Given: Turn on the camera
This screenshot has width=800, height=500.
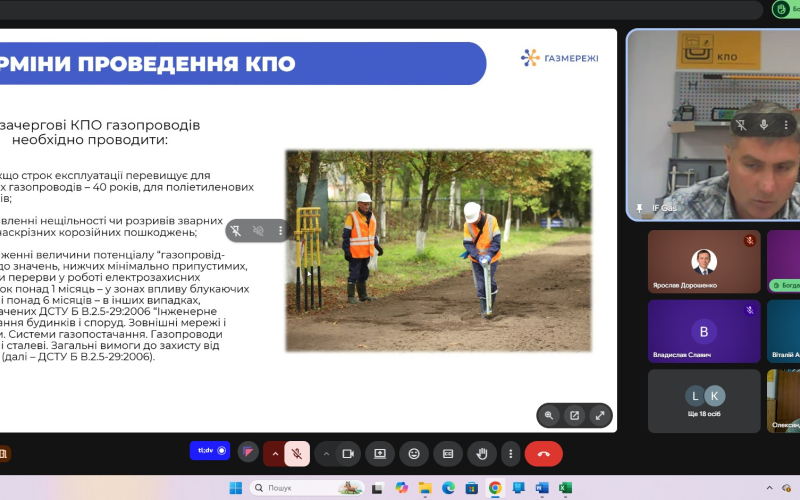Looking at the screenshot, I should pos(348,454).
